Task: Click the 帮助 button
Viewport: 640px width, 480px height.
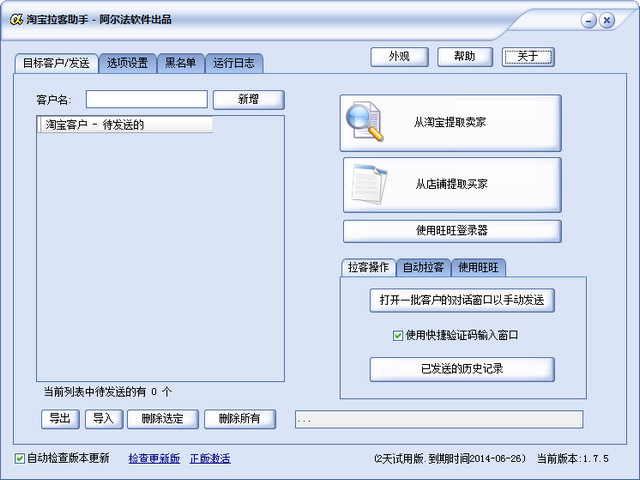Action: click(x=465, y=57)
